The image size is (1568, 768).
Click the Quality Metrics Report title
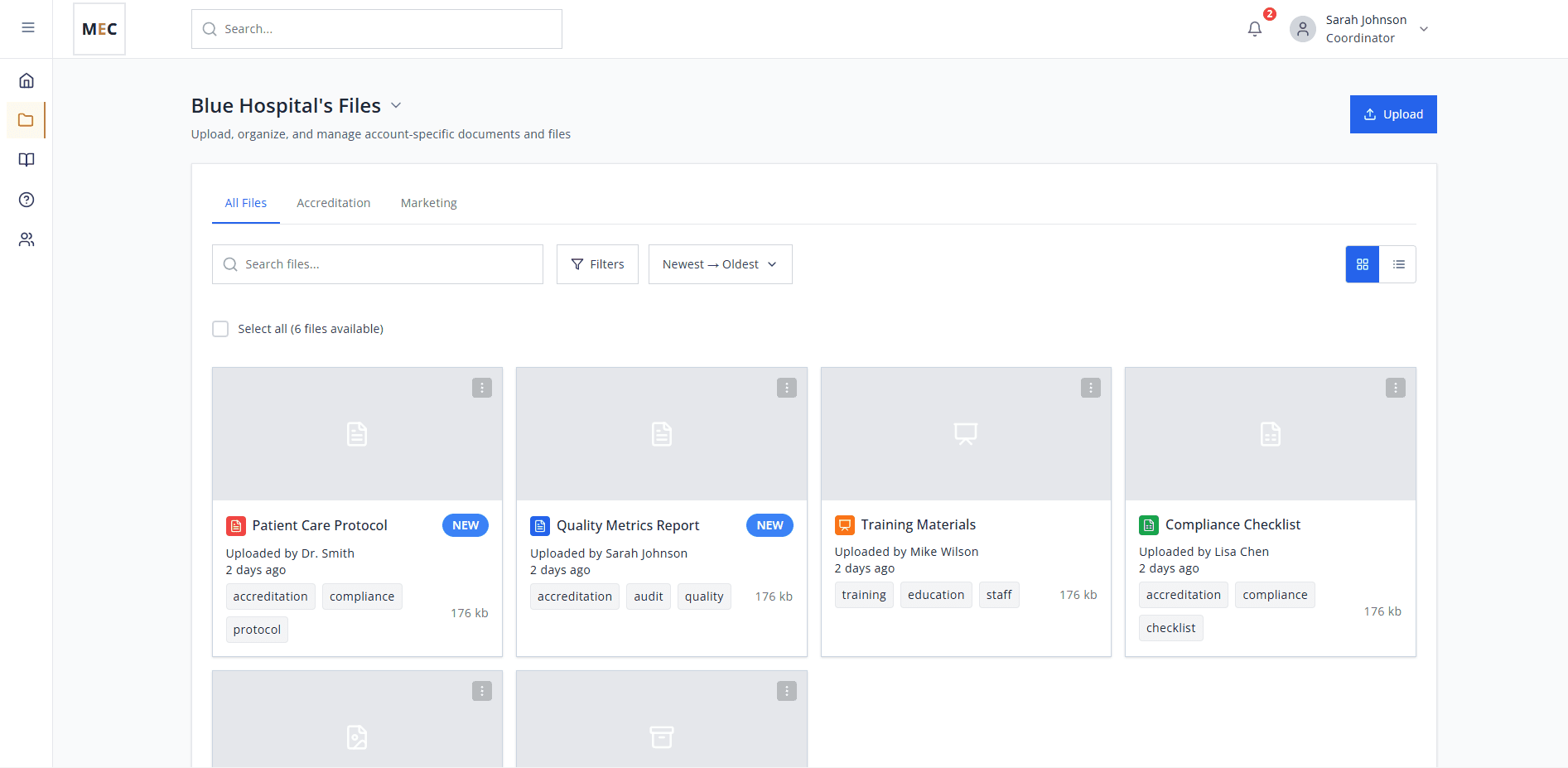click(x=628, y=526)
